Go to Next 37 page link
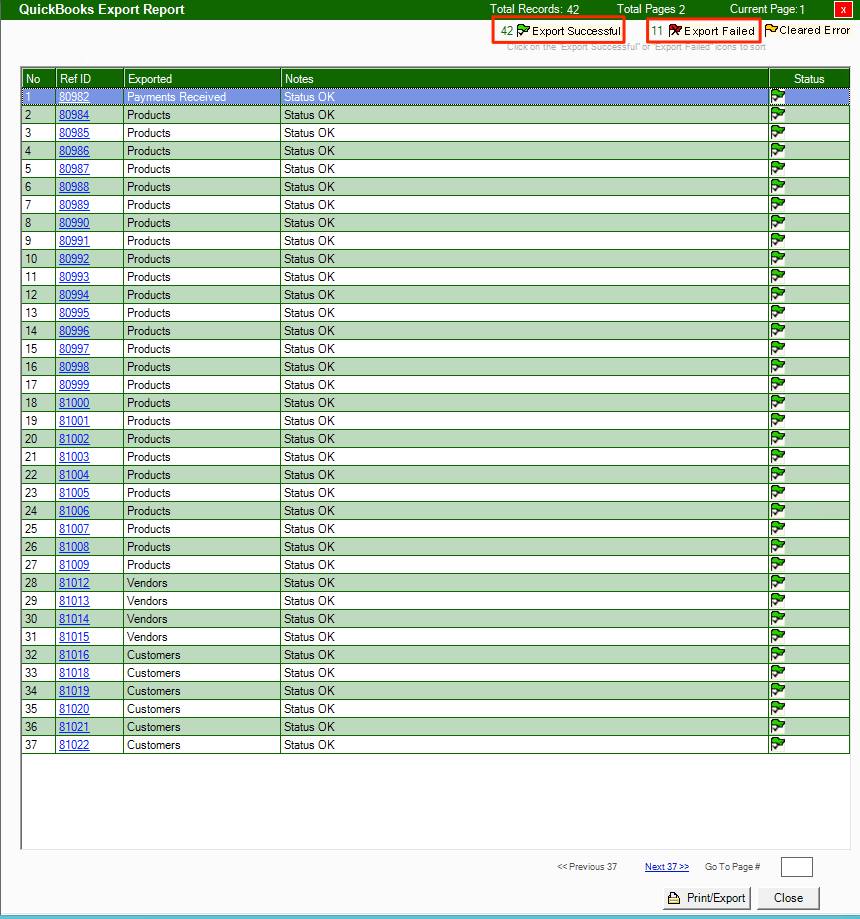This screenshot has width=860, height=919. coord(666,867)
